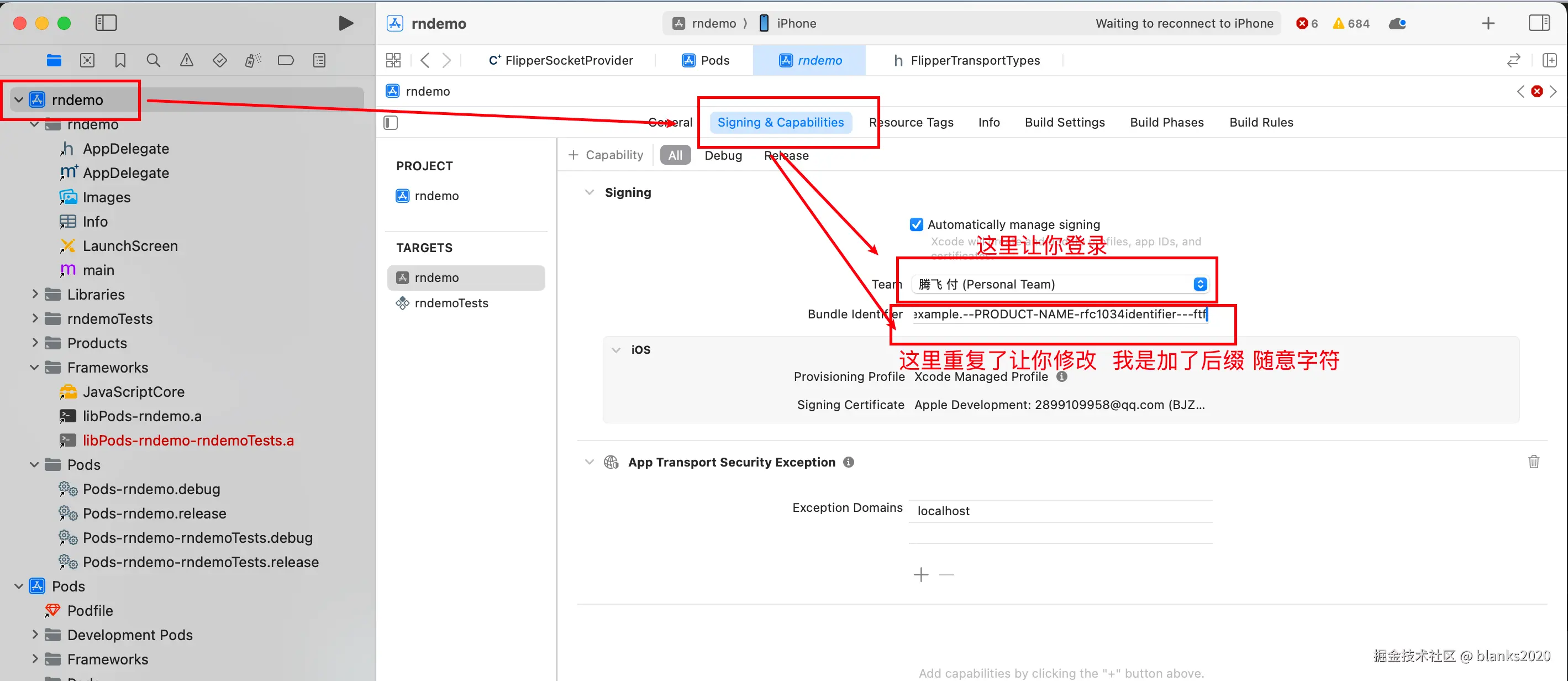Open the Find navigator magnifier icon
The width and height of the screenshot is (1568, 681).
(x=154, y=60)
